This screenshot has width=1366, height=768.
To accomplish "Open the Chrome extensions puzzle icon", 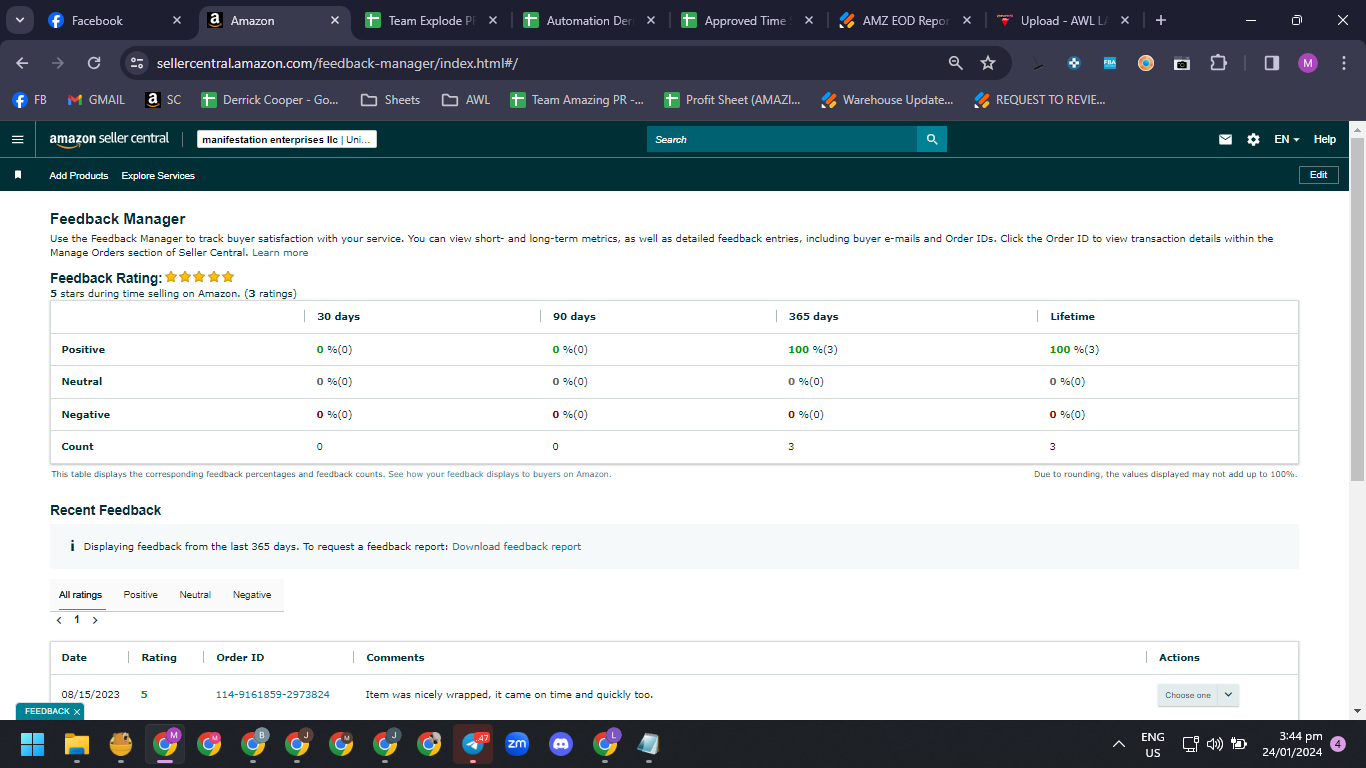I will 1218,63.
